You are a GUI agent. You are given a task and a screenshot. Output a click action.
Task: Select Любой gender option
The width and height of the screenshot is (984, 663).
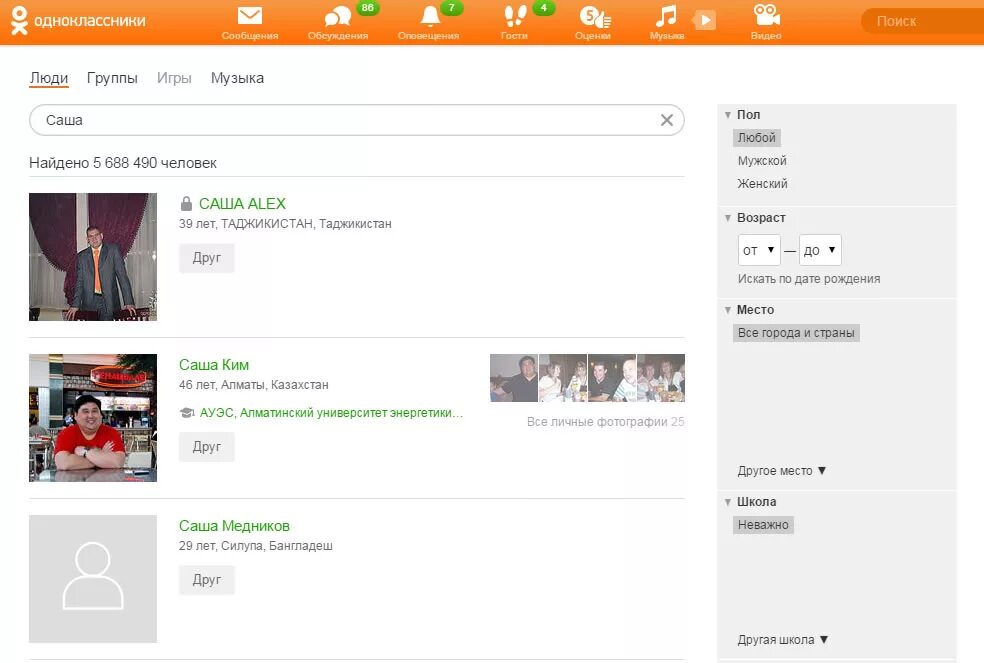757,137
